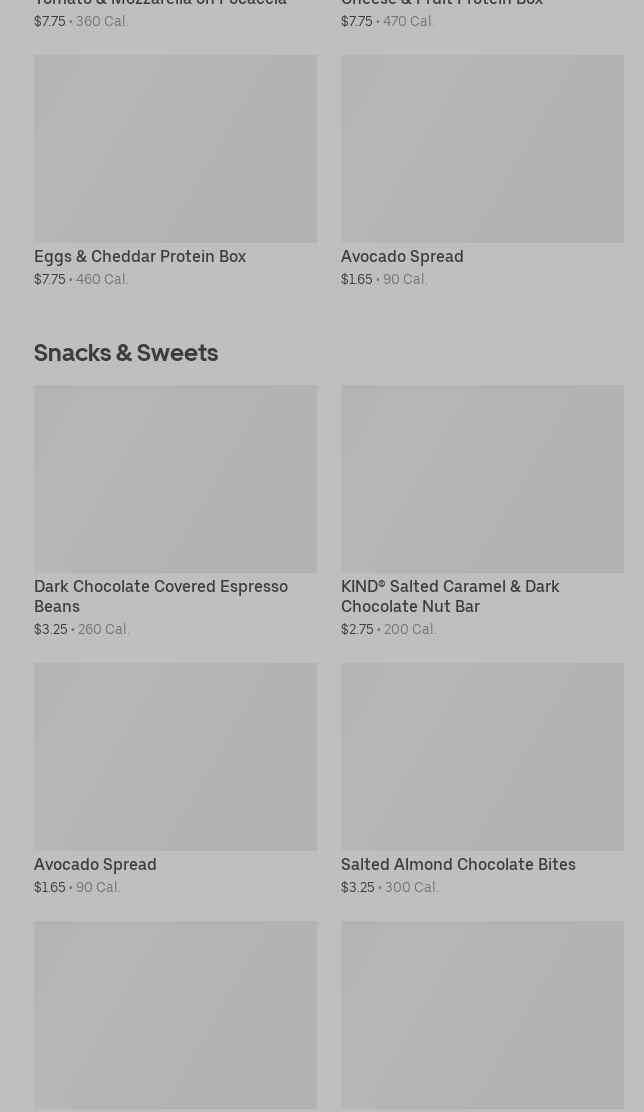This screenshot has height=1112, width=644.
Task: View the KIND Salted Caramel Nut Bar image
Action: pos(482,478)
